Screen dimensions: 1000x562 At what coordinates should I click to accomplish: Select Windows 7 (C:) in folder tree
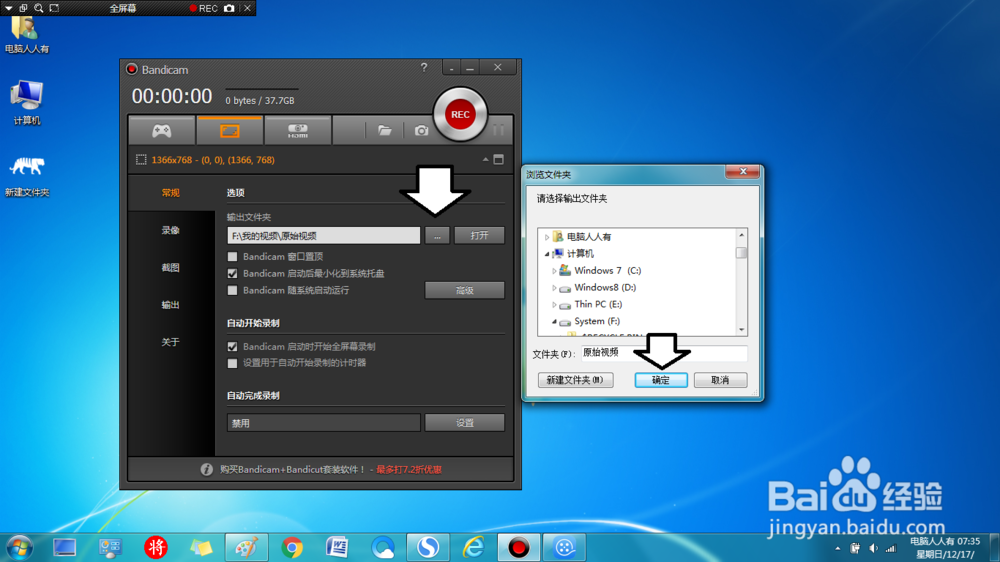point(607,271)
